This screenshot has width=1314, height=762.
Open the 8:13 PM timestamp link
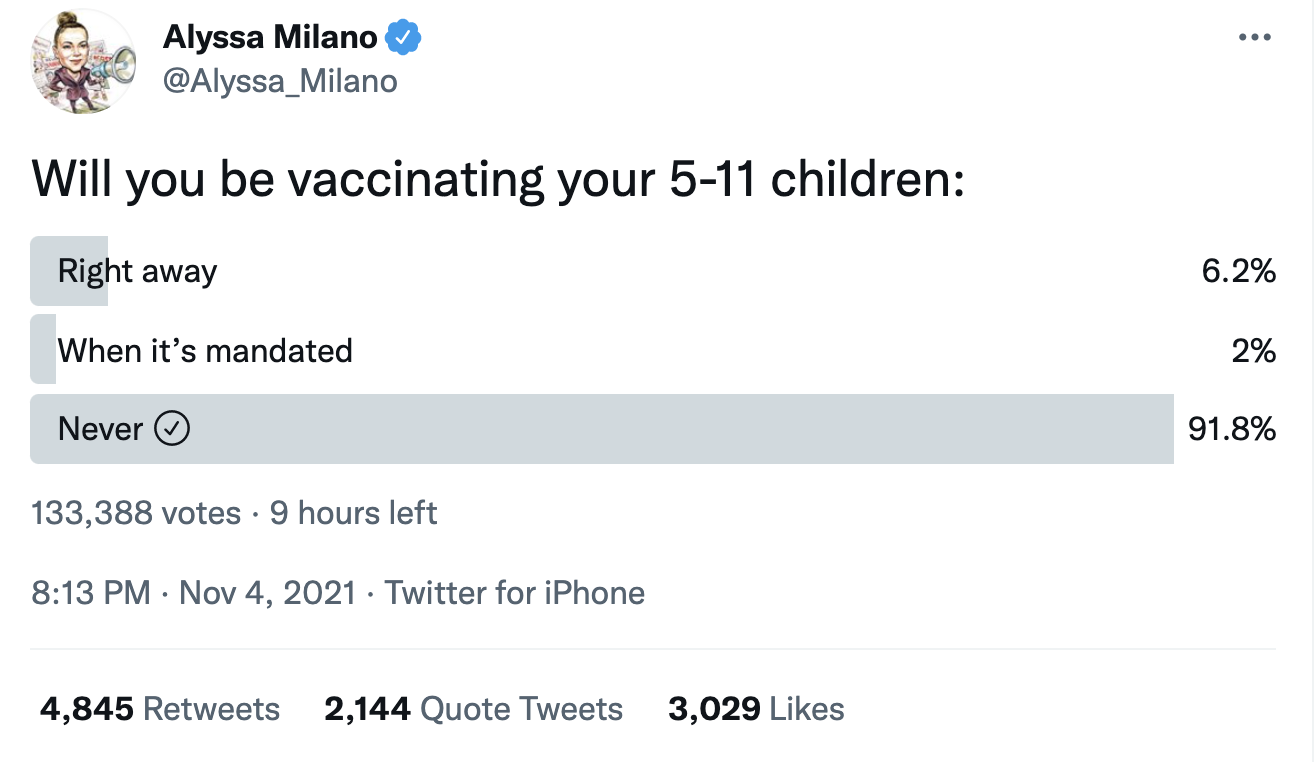coord(91,592)
